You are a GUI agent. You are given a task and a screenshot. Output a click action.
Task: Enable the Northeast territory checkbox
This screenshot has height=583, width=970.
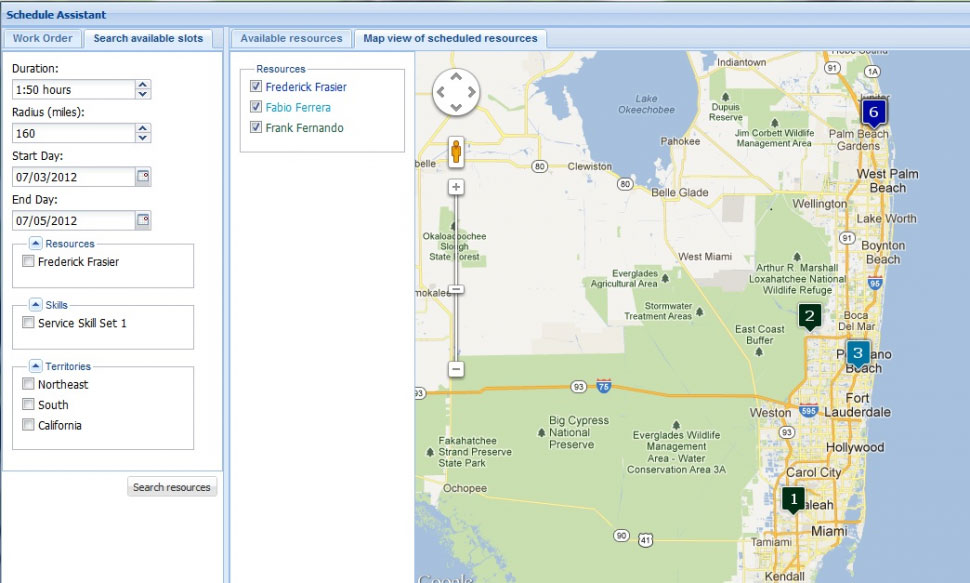click(28, 384)
